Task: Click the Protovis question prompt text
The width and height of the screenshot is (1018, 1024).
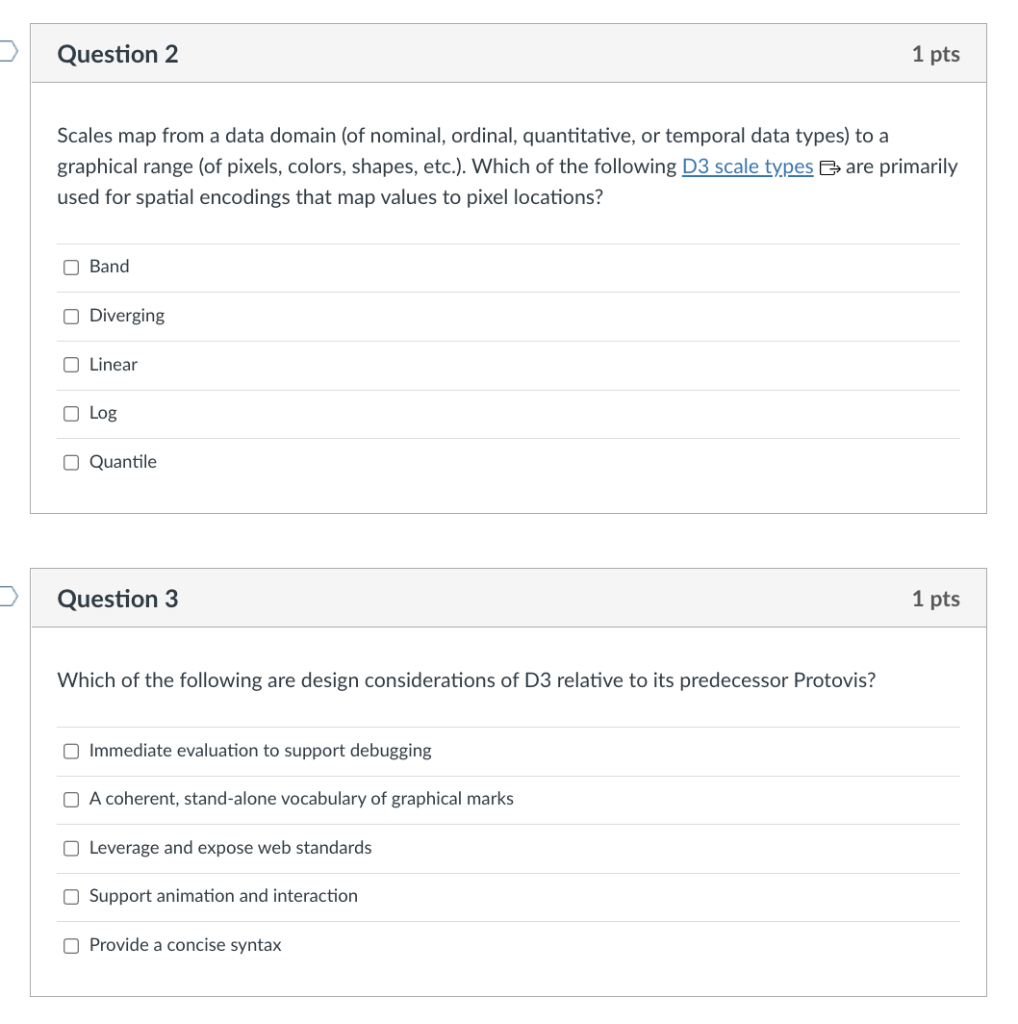Action: pos(466,680)
